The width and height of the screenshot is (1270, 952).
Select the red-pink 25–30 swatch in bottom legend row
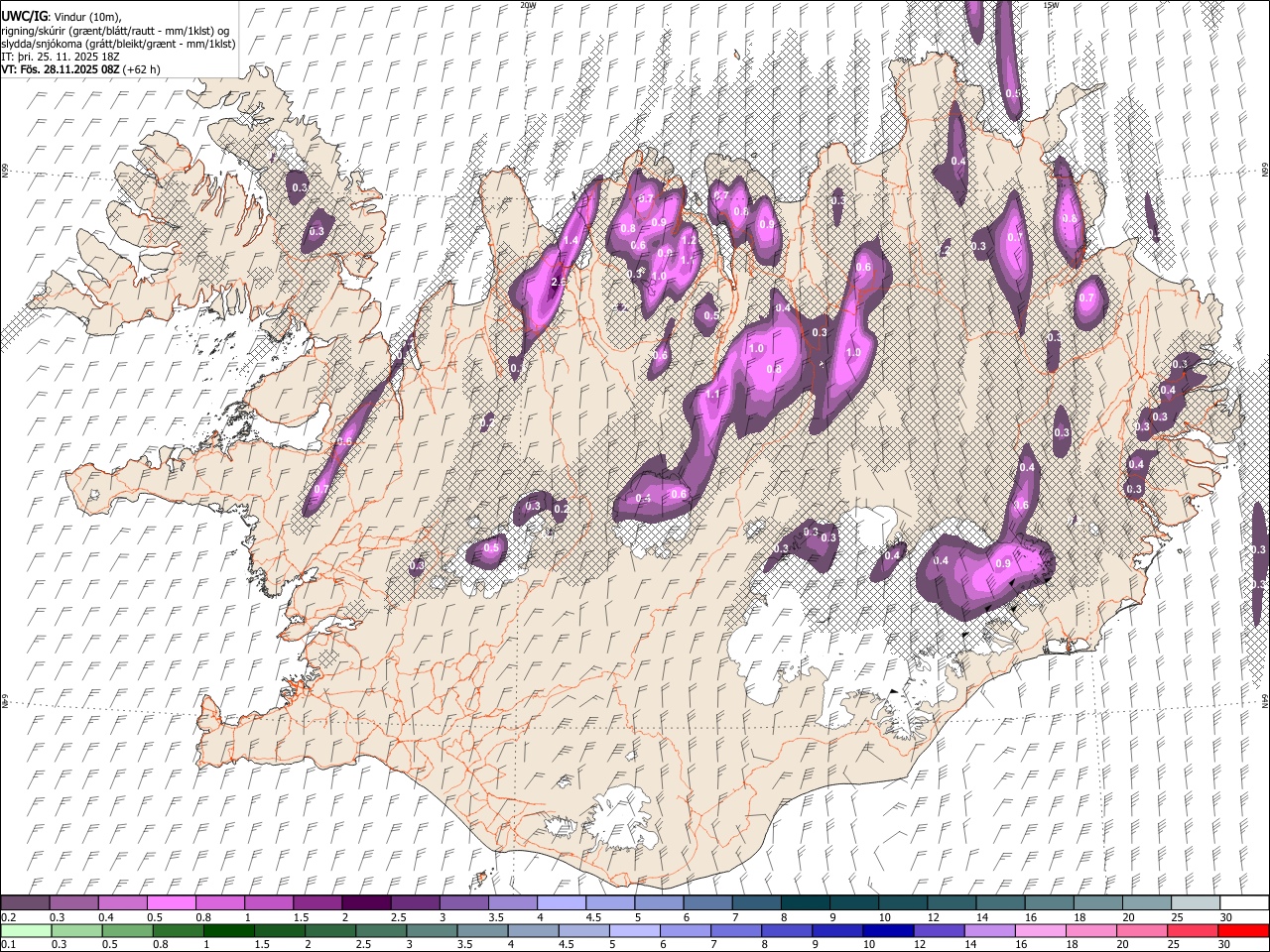[x=1195, y=930]
